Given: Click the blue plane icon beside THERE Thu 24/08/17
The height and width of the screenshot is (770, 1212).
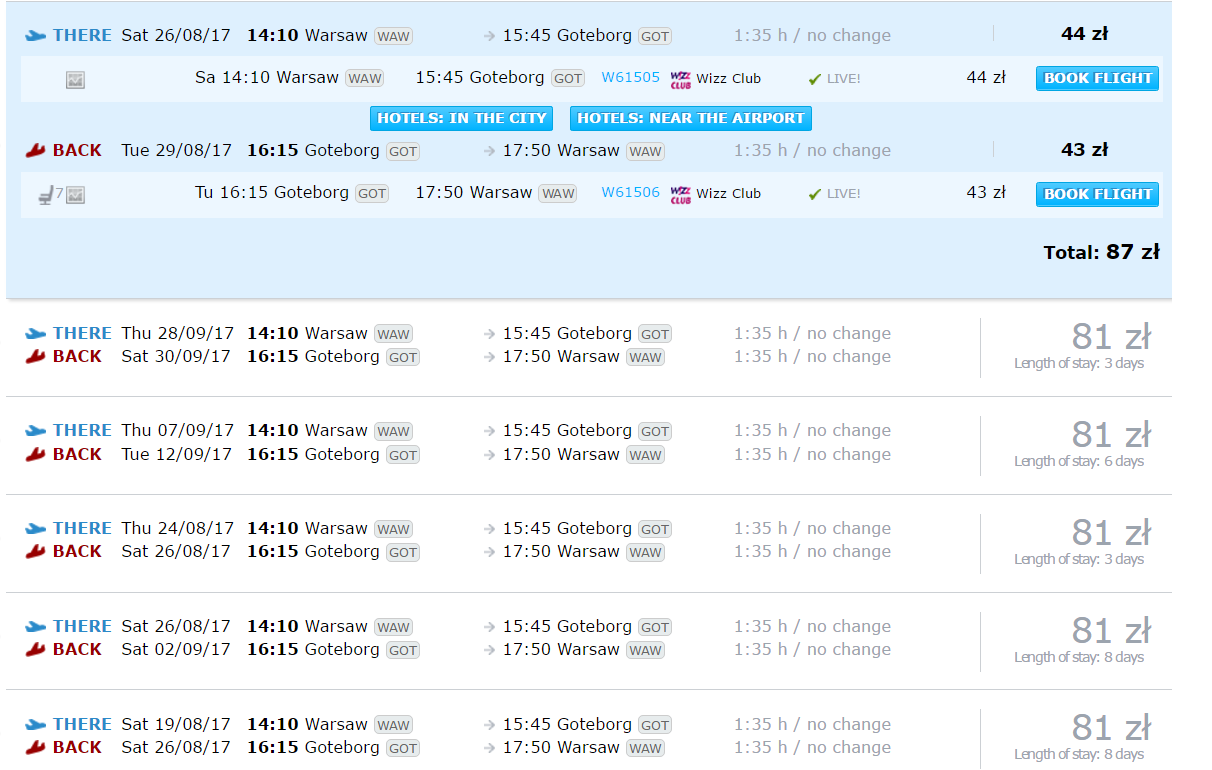Looking at the screenshot, I should [36, 529].
